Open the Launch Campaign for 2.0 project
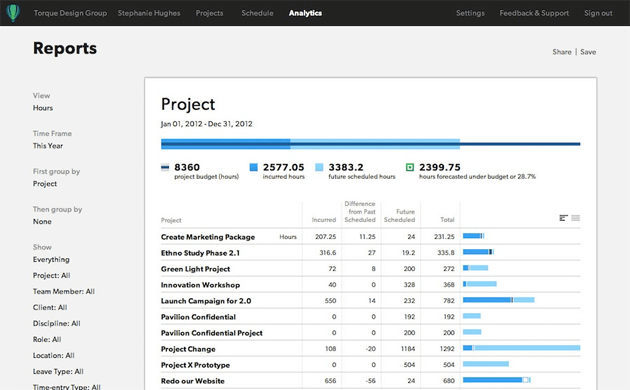630x390 pixels. (x=206, y=301)
